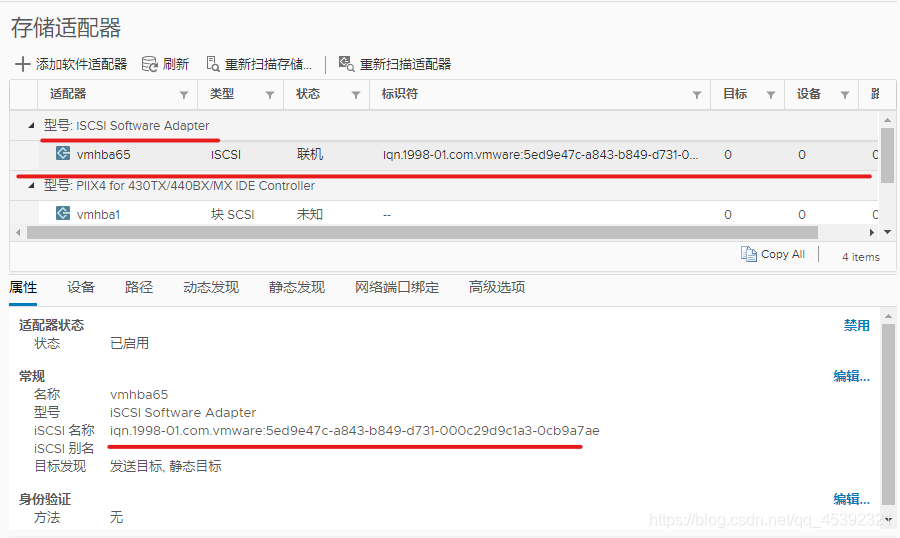Click the Add Software Adapter plus icon
Viewport: 900px width, 538px height.
[22, 64]
